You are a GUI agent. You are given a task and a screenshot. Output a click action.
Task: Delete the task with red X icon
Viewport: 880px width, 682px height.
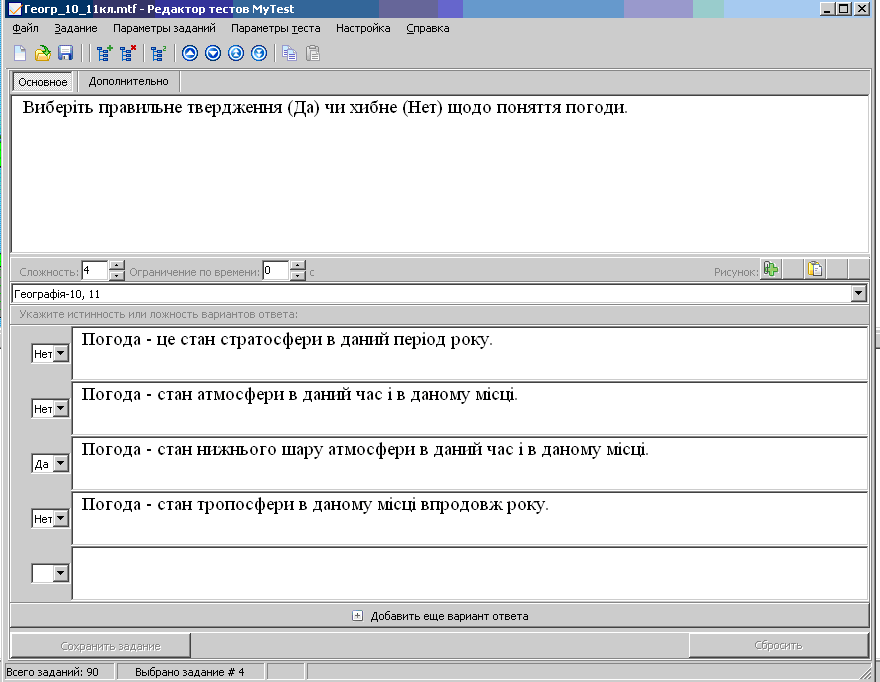(127, 53)
